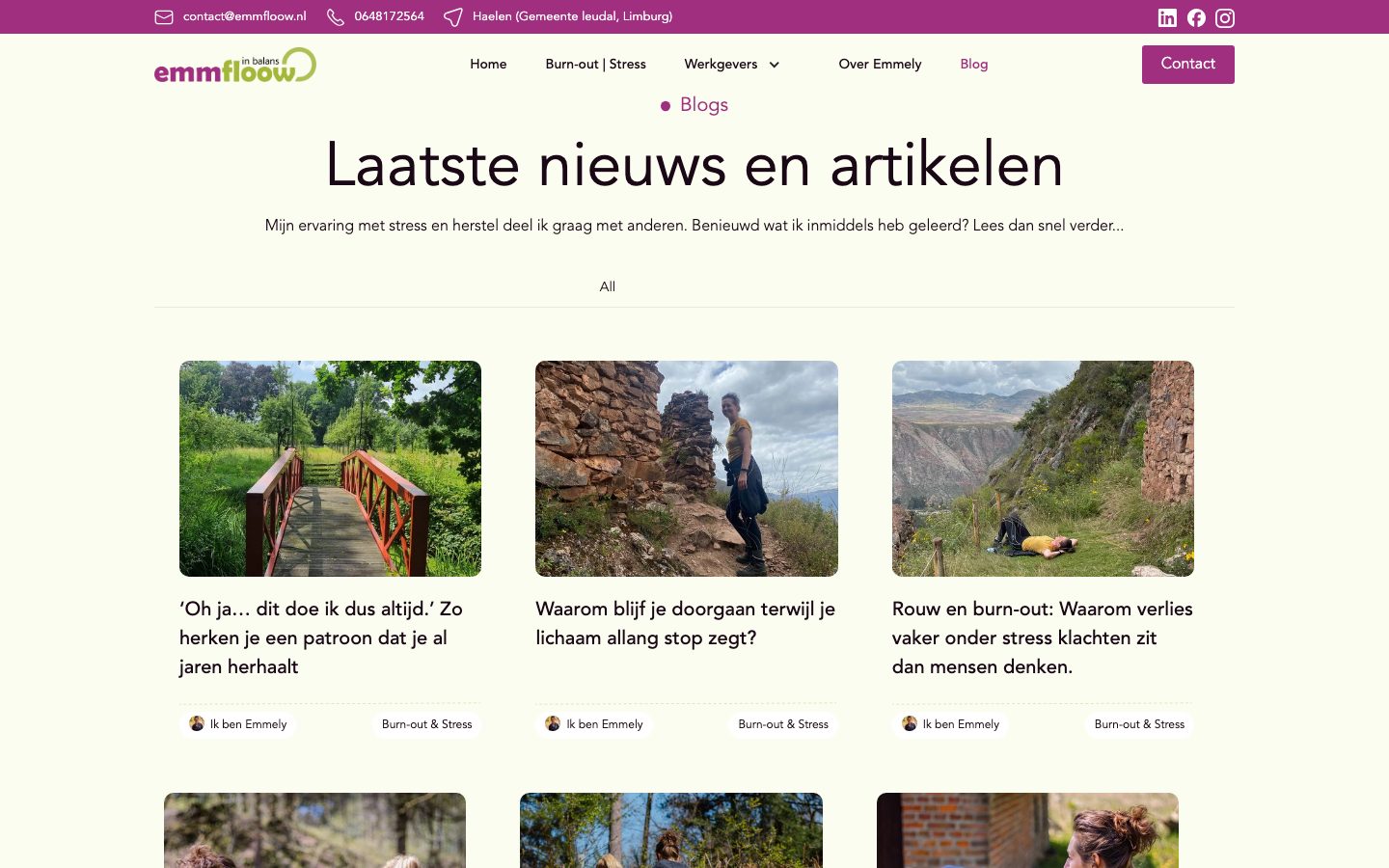Viewport: 1389px width, 868px height.
Task: Click the Haelen address link
Action: click(572, 16)
